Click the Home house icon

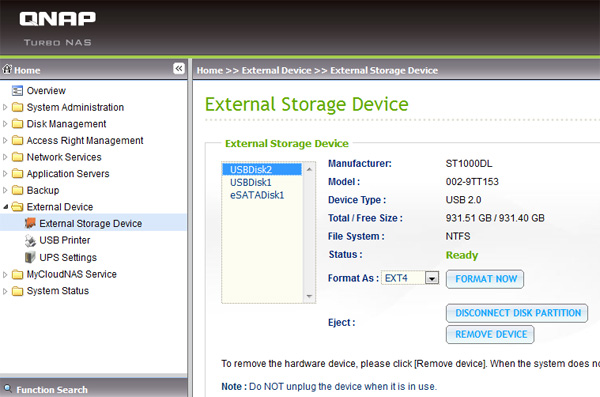7,69
